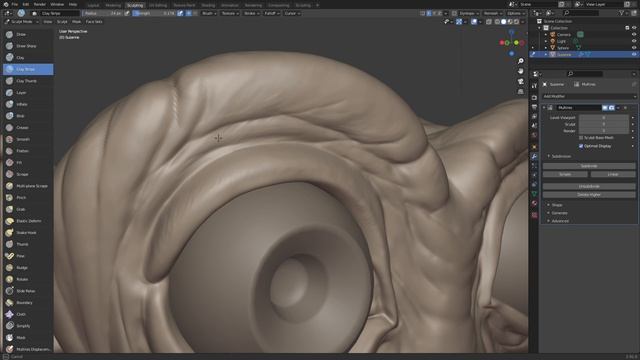Click the Unsubdivide button

[589, 187]
